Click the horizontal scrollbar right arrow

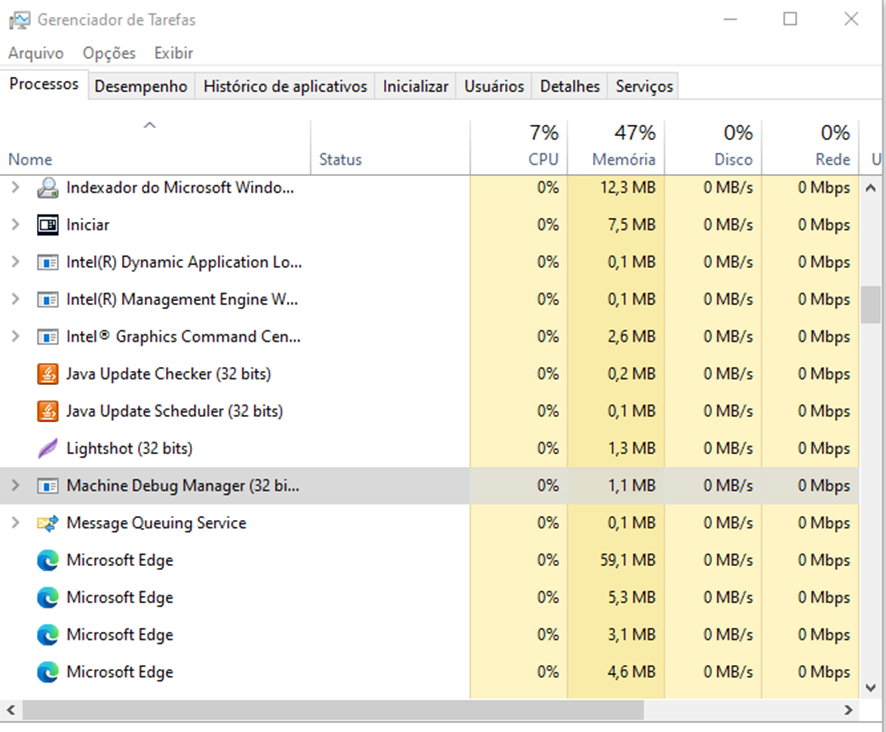click(x=848, y=710)
